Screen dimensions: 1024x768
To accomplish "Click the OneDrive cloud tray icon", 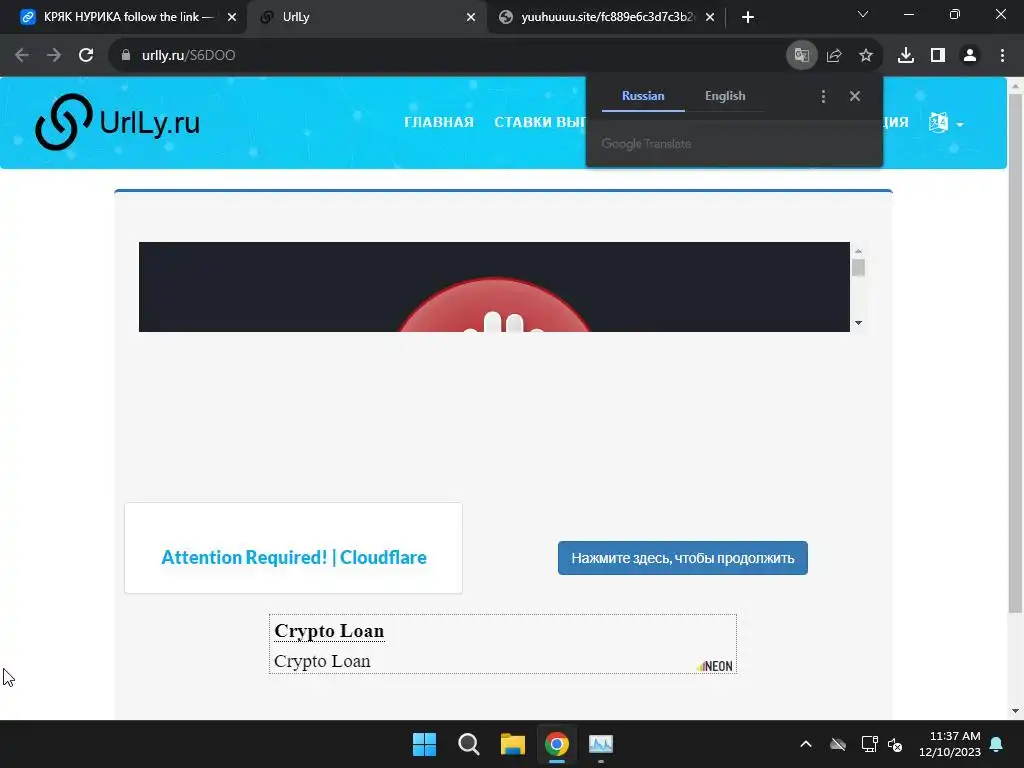I will click(x=838, y=744).
